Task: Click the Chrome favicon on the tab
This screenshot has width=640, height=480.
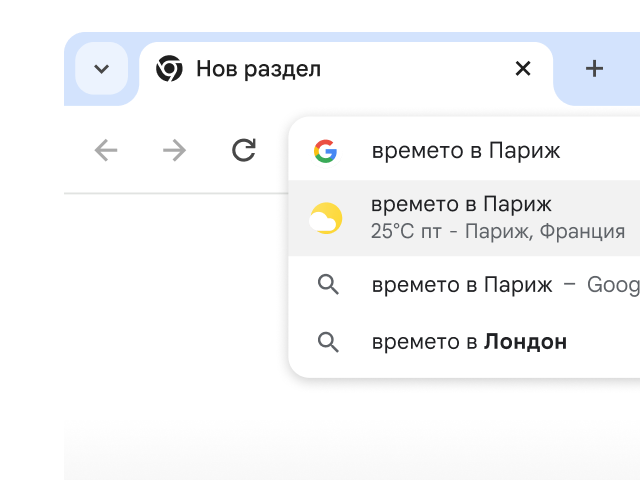Action: (x=169, y=69)
